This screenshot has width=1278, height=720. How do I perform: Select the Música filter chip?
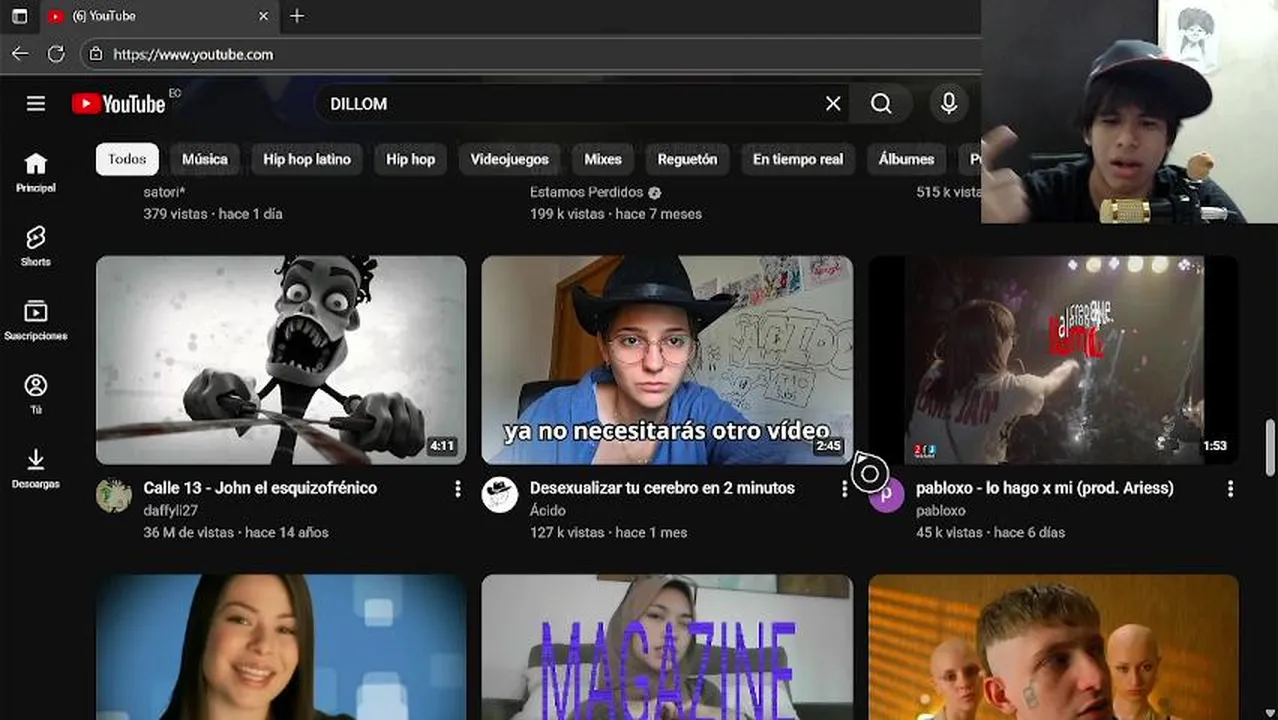coord(205,159)
